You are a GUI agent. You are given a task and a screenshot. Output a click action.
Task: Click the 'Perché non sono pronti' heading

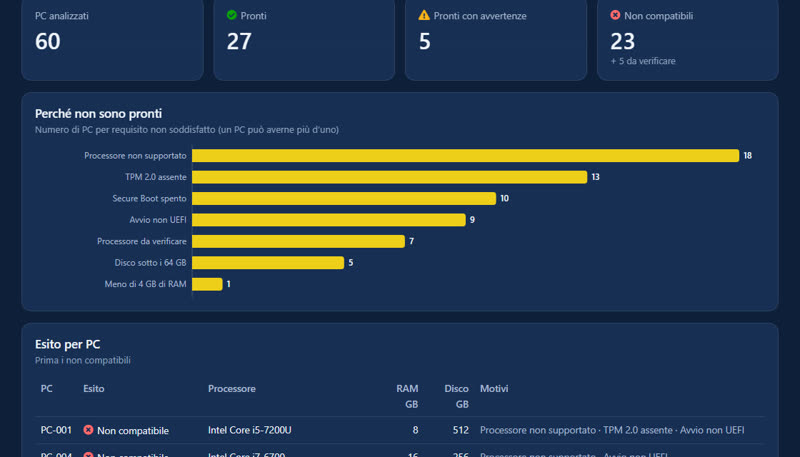[x=98, y=114]
